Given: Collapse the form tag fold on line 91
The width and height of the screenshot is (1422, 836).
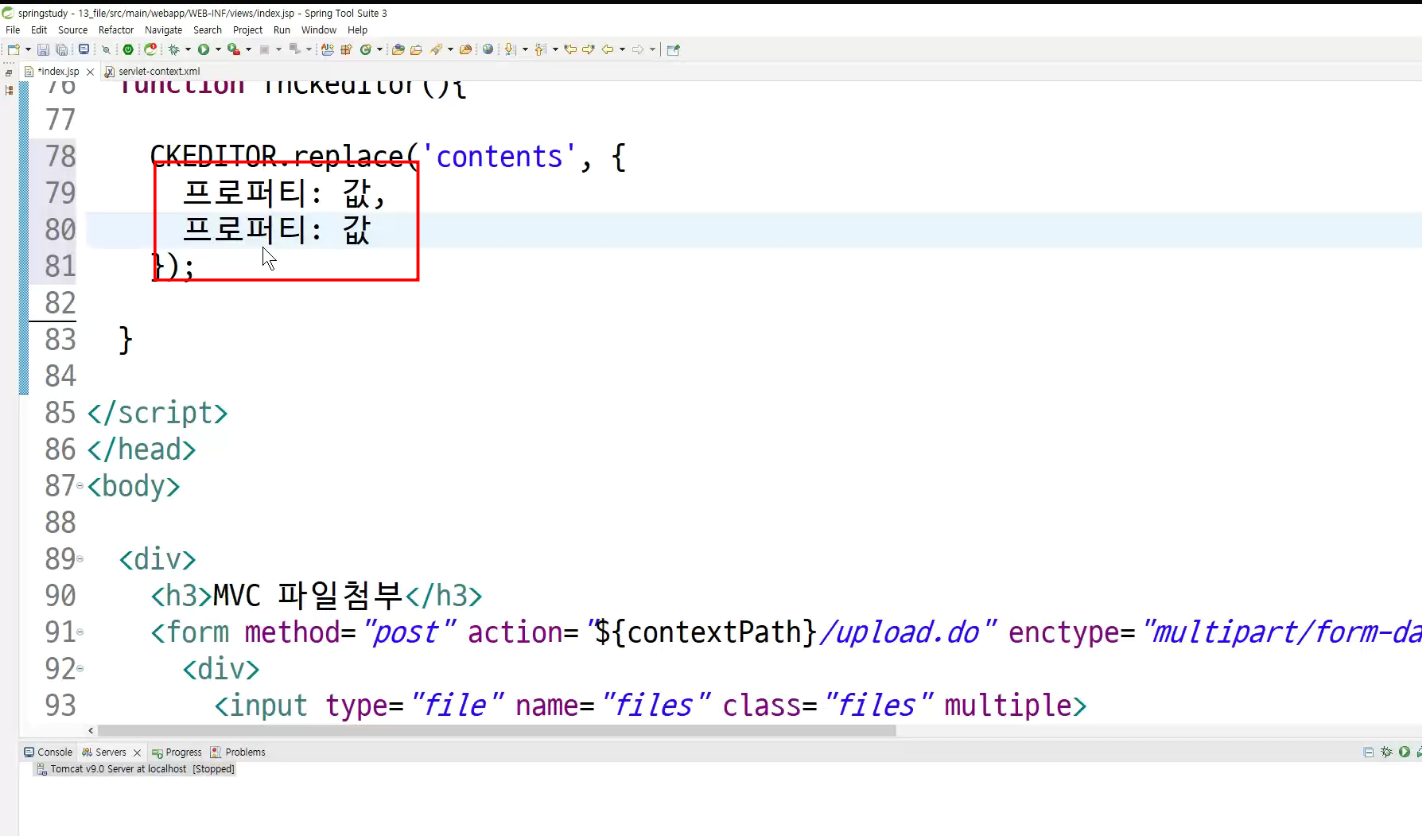Looking at the screenshot, I should pyautogui.click(x=80, y=632).
